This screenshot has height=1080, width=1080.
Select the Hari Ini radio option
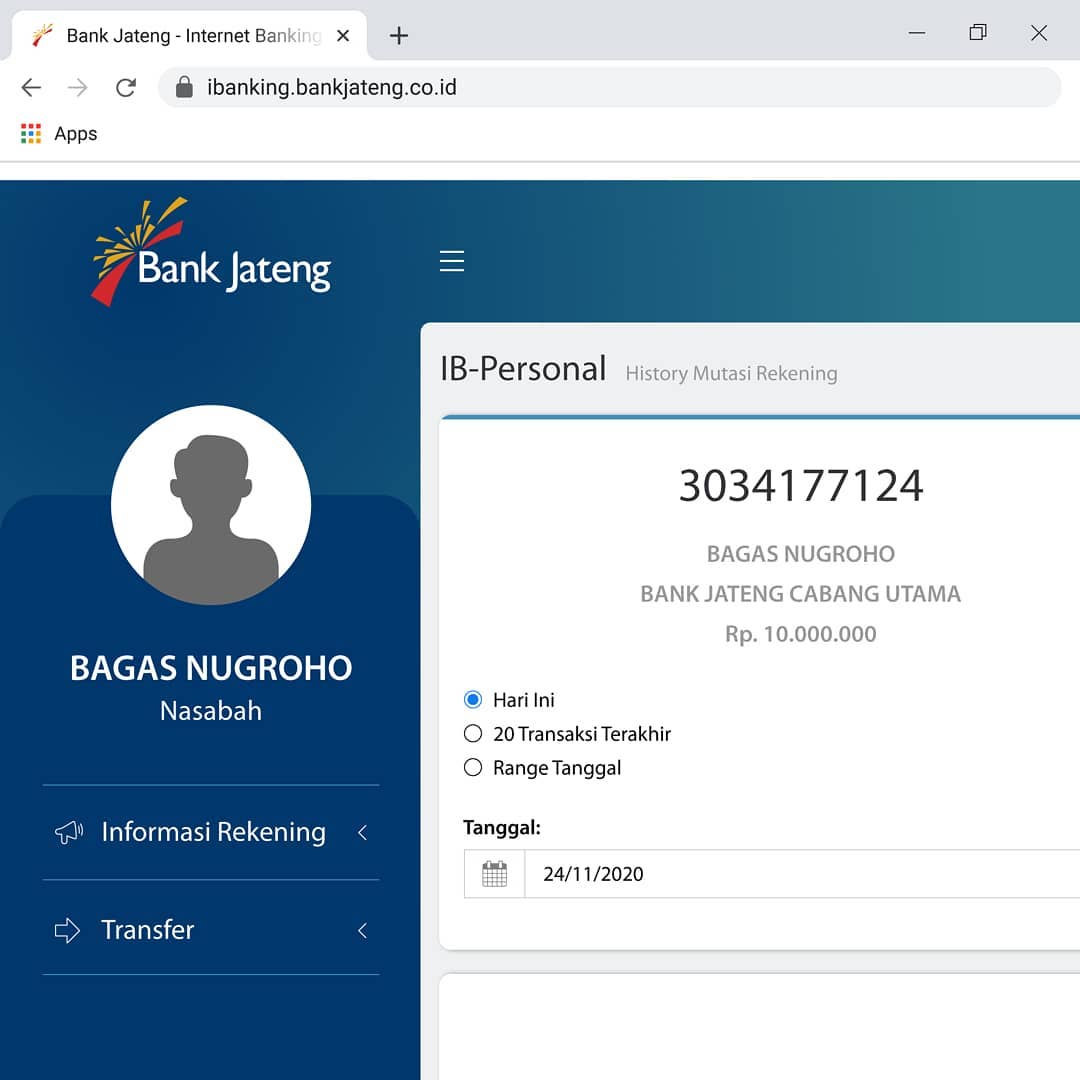[x=472, y=700]
